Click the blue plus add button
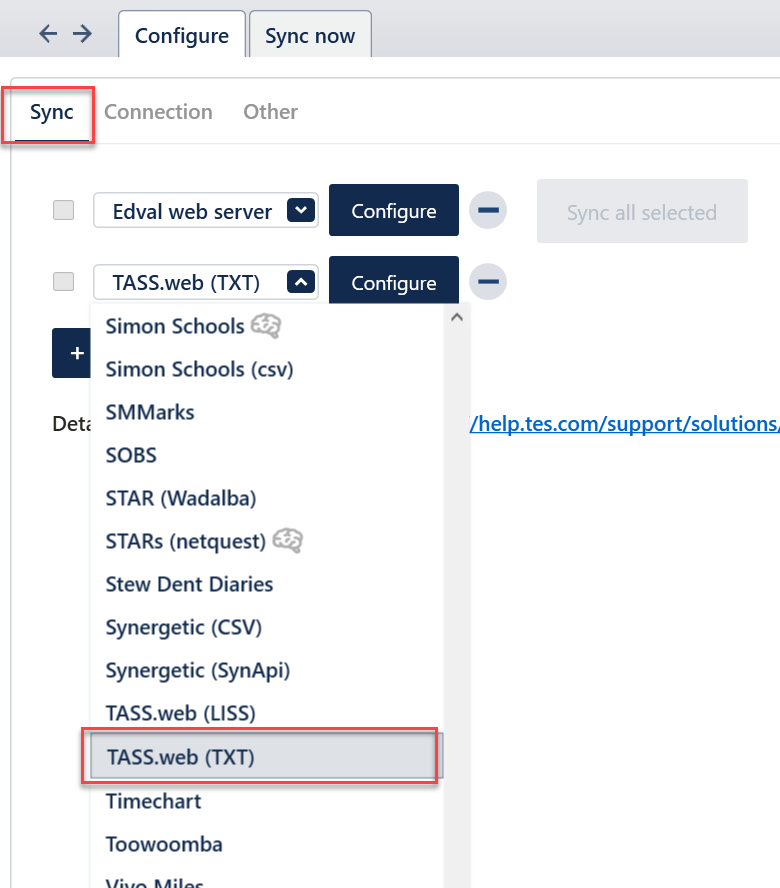 click(x=72, y=354)
